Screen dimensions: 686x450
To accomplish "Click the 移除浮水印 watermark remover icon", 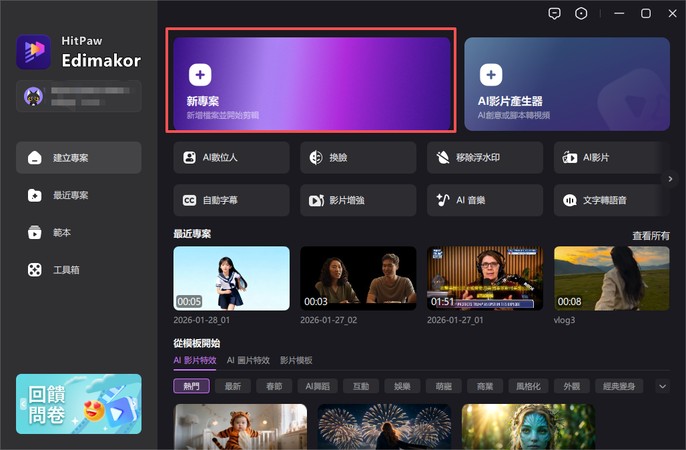I will pos(443,157).
